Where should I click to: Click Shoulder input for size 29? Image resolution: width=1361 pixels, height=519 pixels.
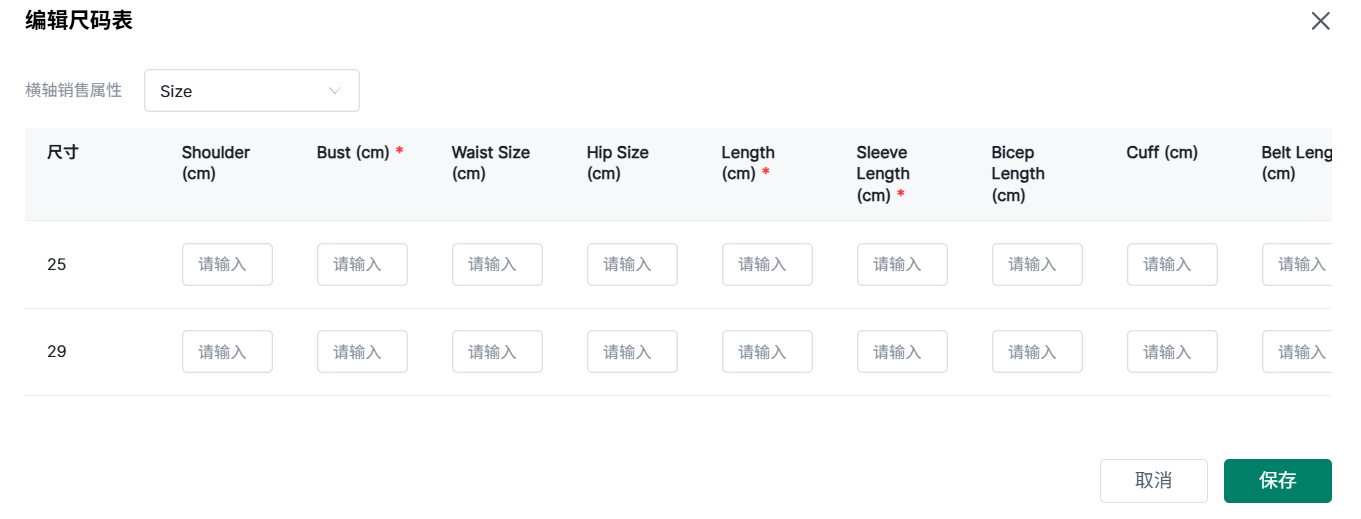227,352
